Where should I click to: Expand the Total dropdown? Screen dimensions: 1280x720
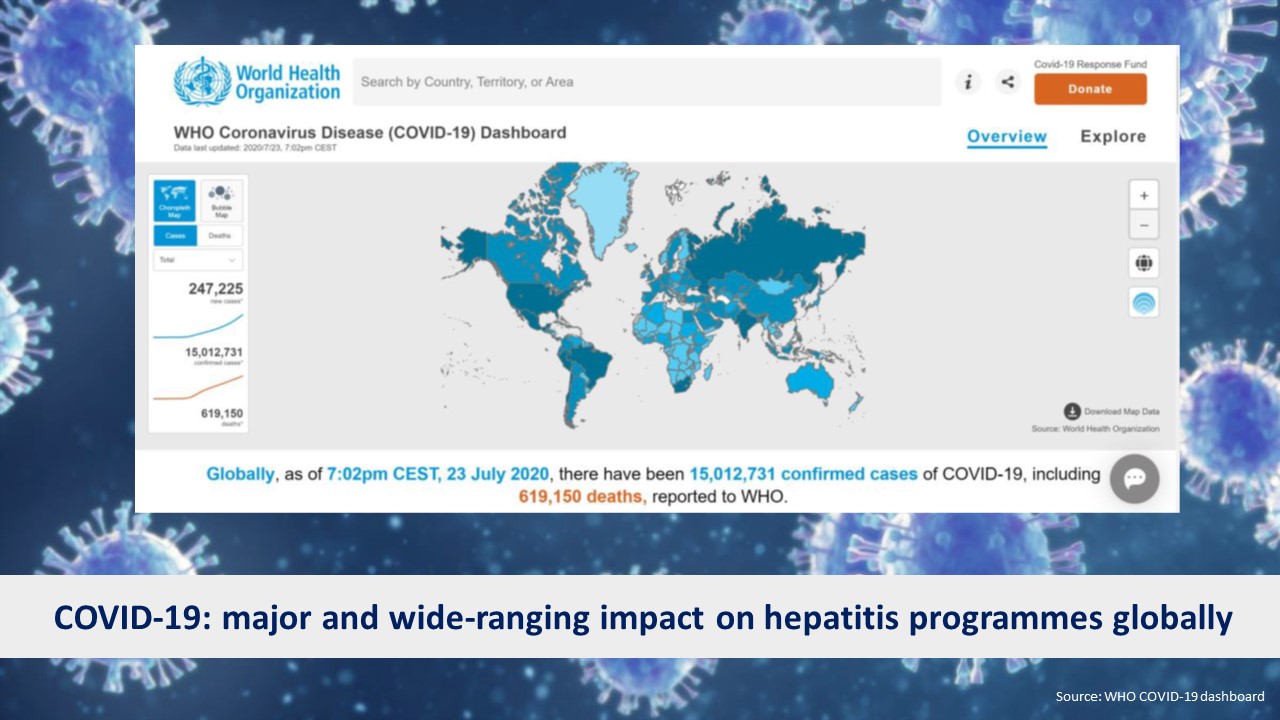(x=198, y=260)
